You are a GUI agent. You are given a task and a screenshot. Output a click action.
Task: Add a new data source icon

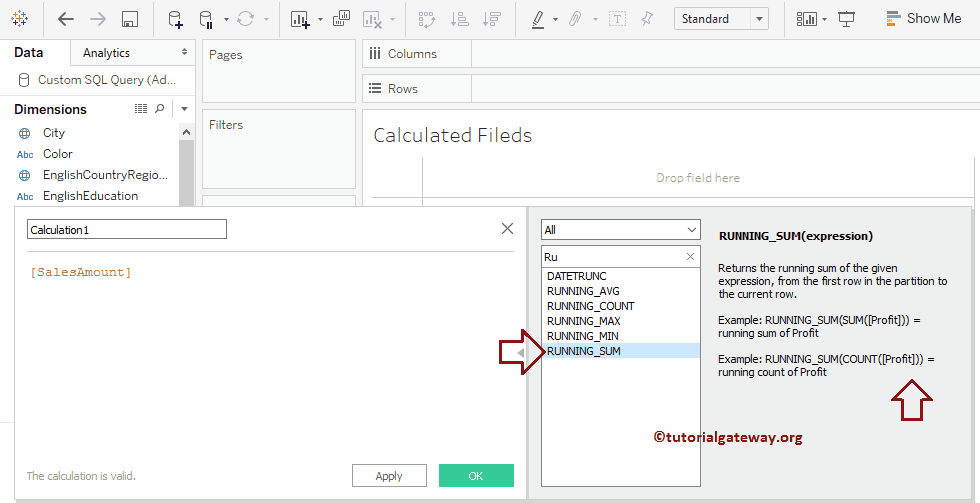click(x=176, y=19)
